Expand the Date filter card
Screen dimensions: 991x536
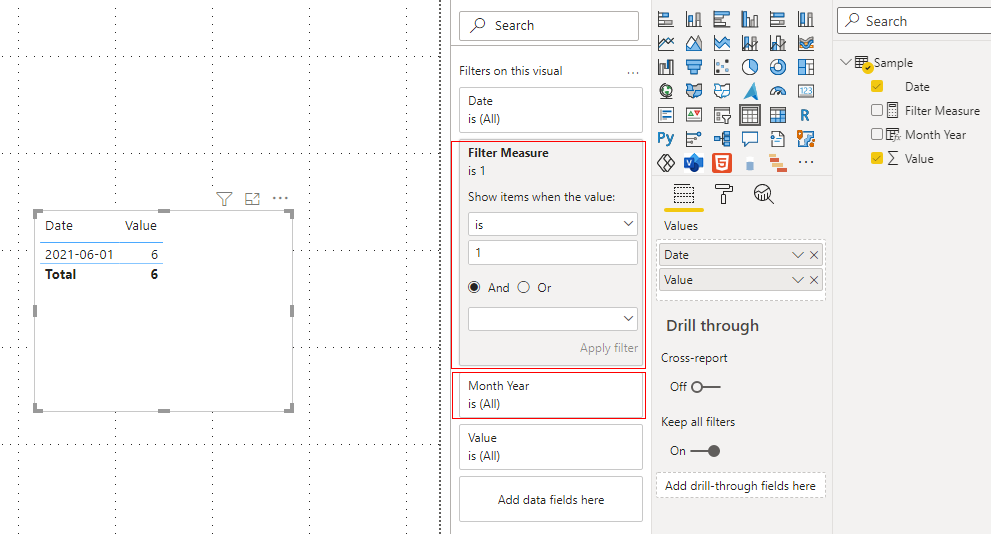pos(550,110)
